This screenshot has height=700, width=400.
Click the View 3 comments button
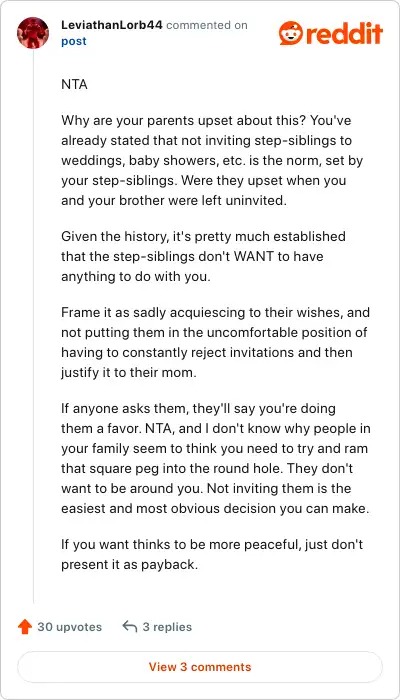click(x=200, y=667)
